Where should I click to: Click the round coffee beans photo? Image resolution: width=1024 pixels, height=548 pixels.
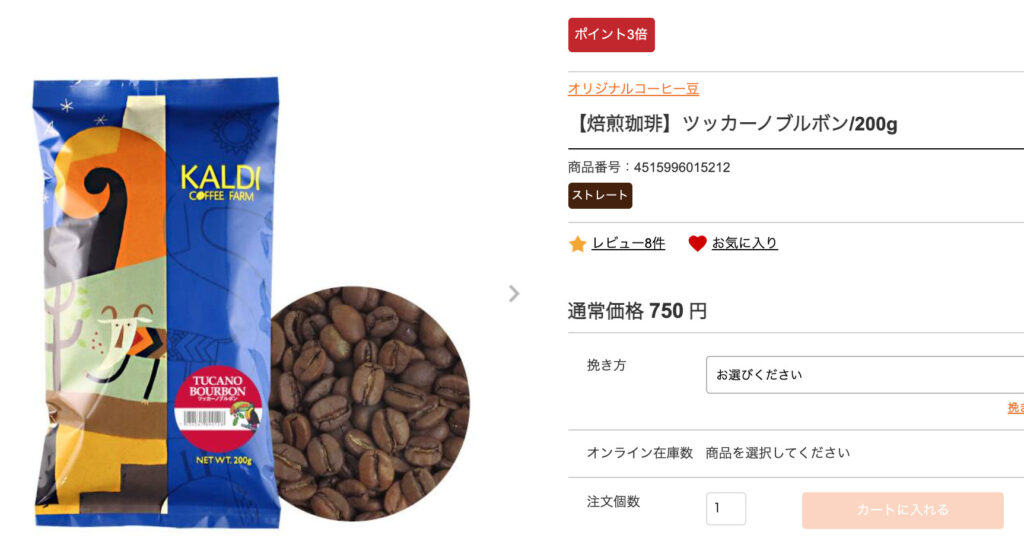369,403
